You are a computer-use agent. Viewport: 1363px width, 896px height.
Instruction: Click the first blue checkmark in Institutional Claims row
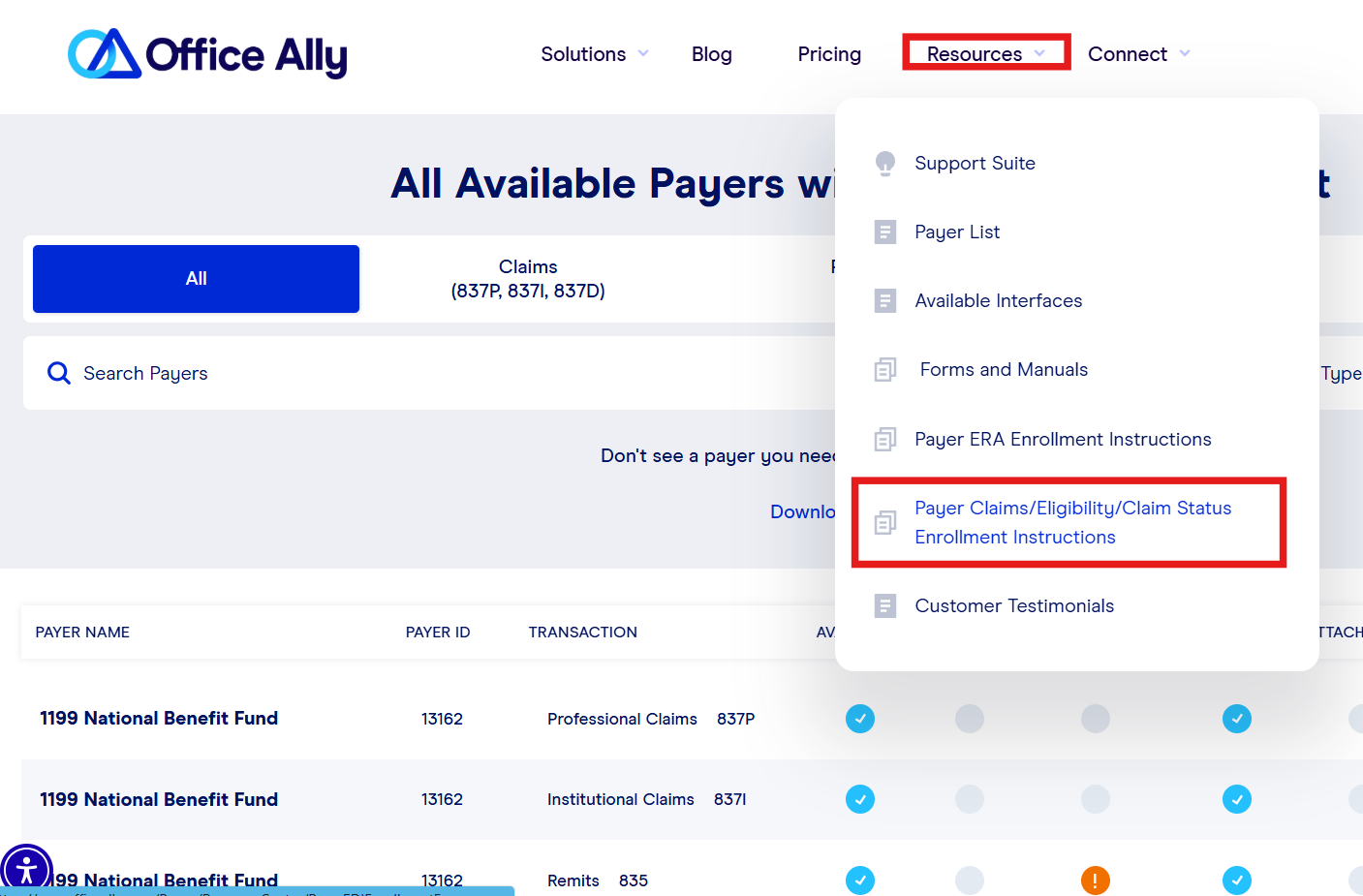[x=860, y=799]
